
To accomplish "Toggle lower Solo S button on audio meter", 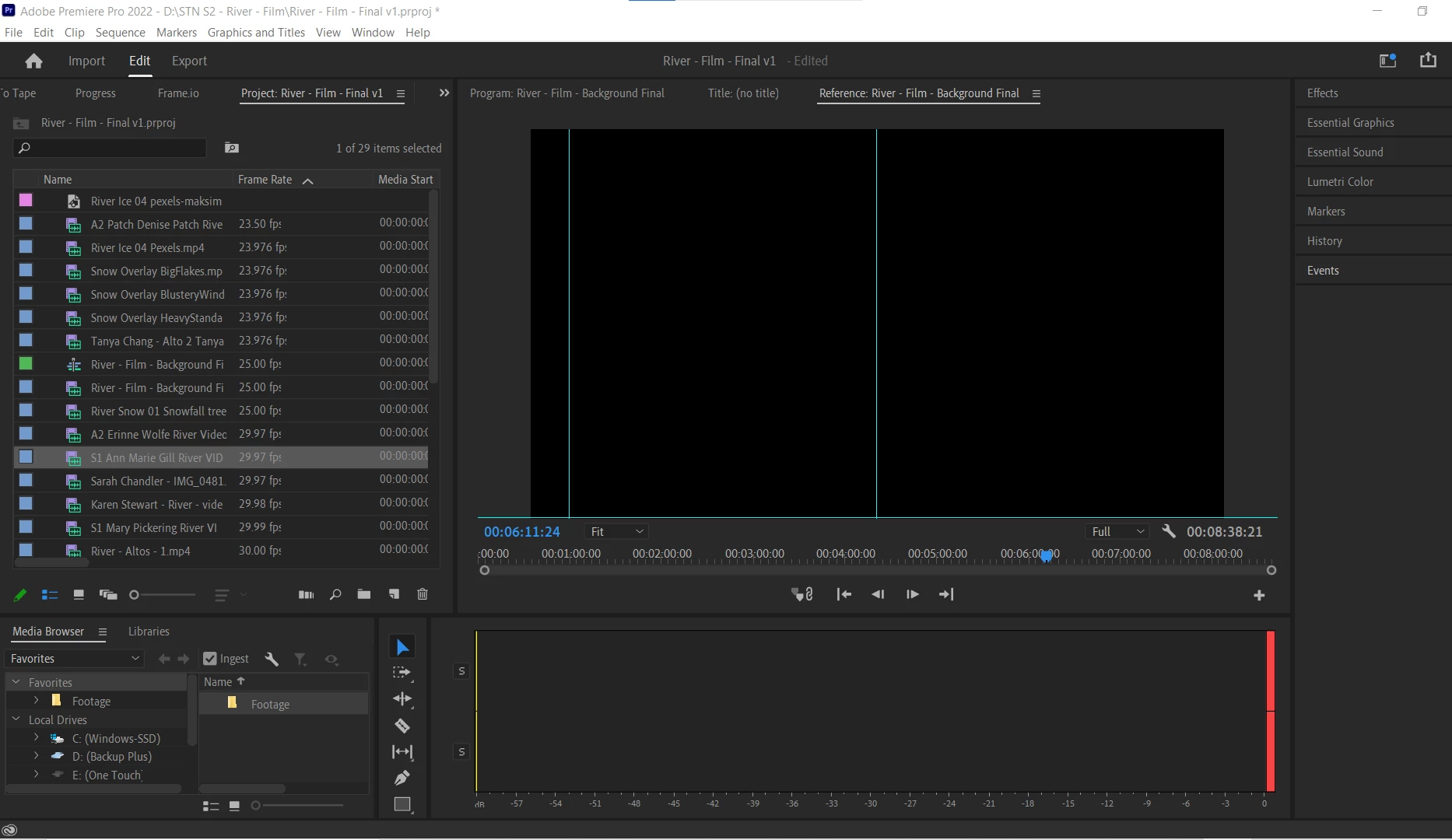I will [461, 752].
